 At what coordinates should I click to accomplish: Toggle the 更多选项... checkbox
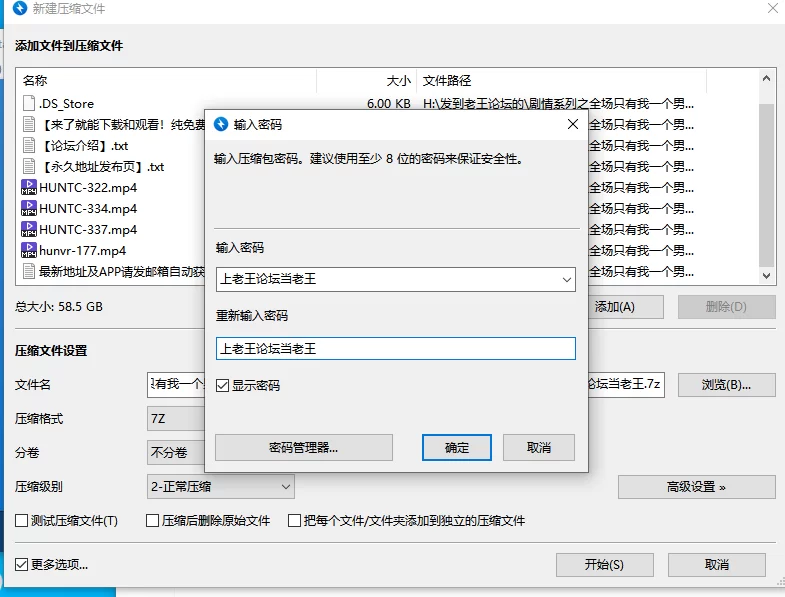click(x=22, y=565)
